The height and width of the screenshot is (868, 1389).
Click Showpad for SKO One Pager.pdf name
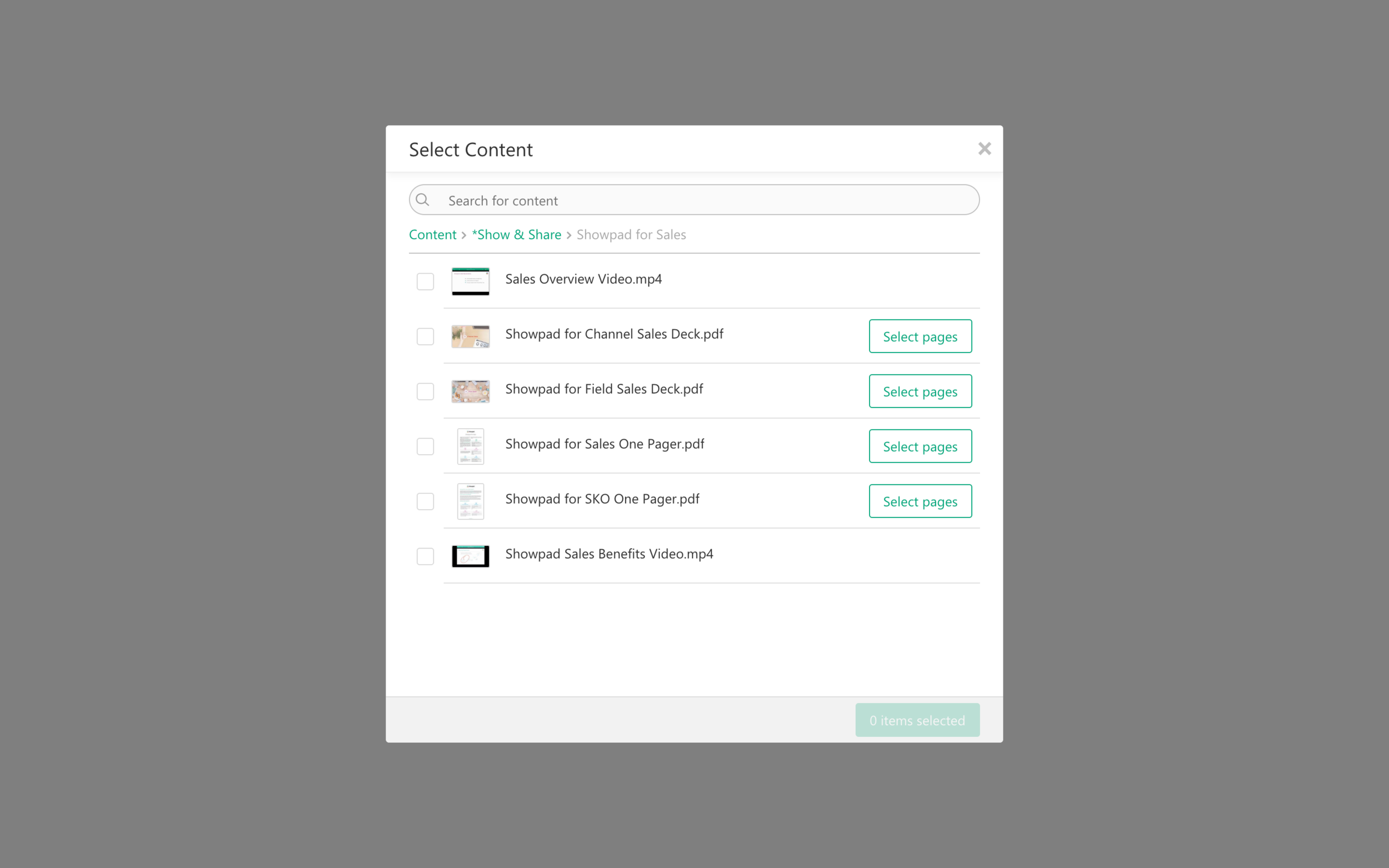pyautogui.click(x=602, y=499)
